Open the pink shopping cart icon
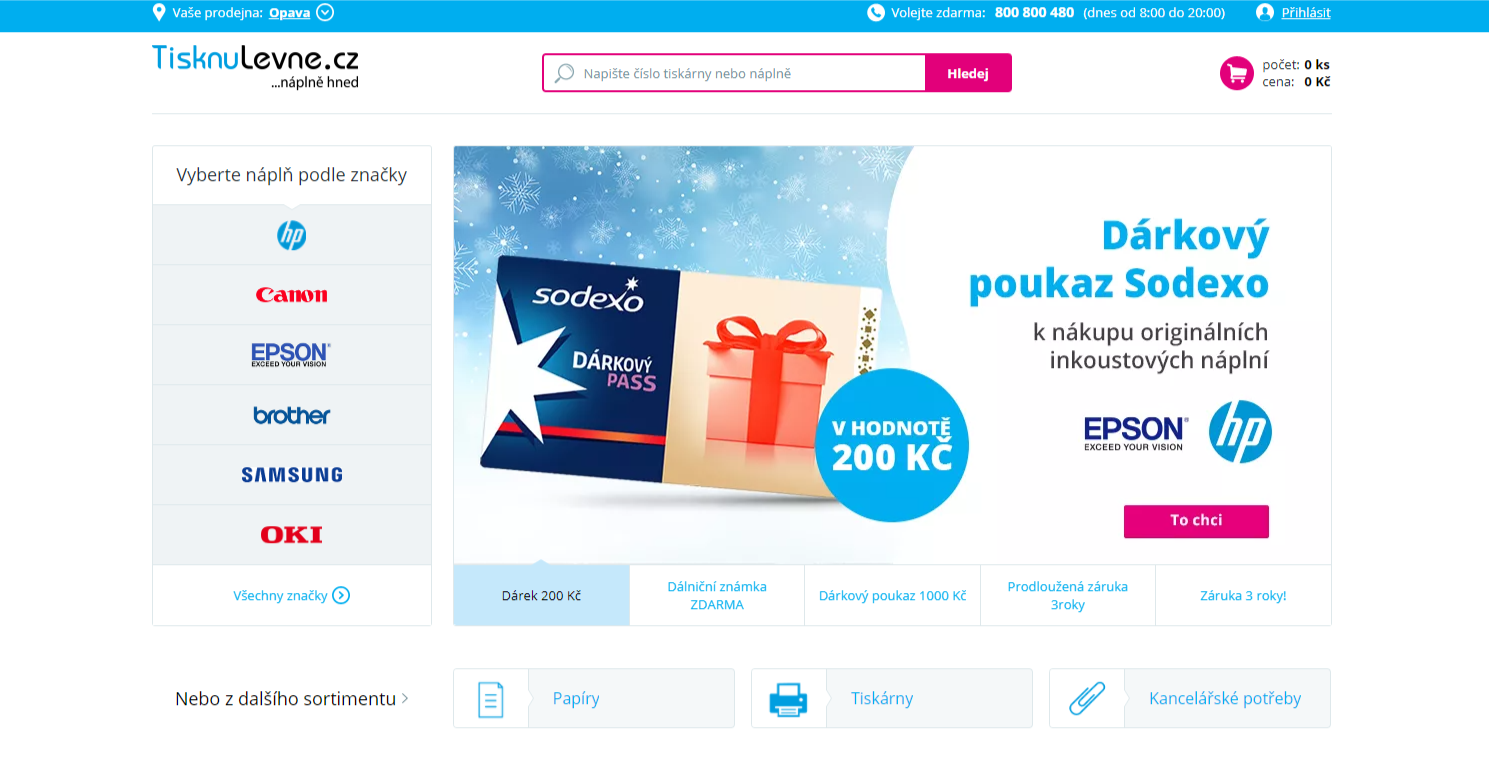Image resolution: width=1489 pixels, height=771 pixels. tap(1237, 73)
